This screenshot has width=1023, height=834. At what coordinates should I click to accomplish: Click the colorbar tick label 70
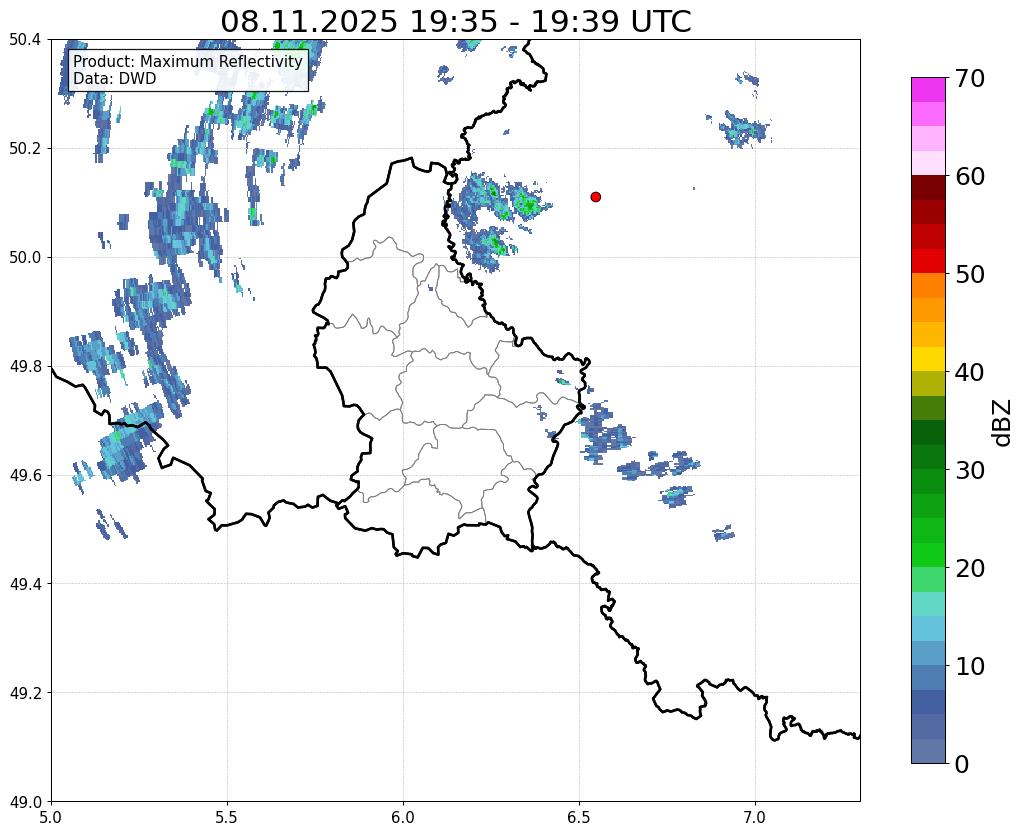click(970, 78)
